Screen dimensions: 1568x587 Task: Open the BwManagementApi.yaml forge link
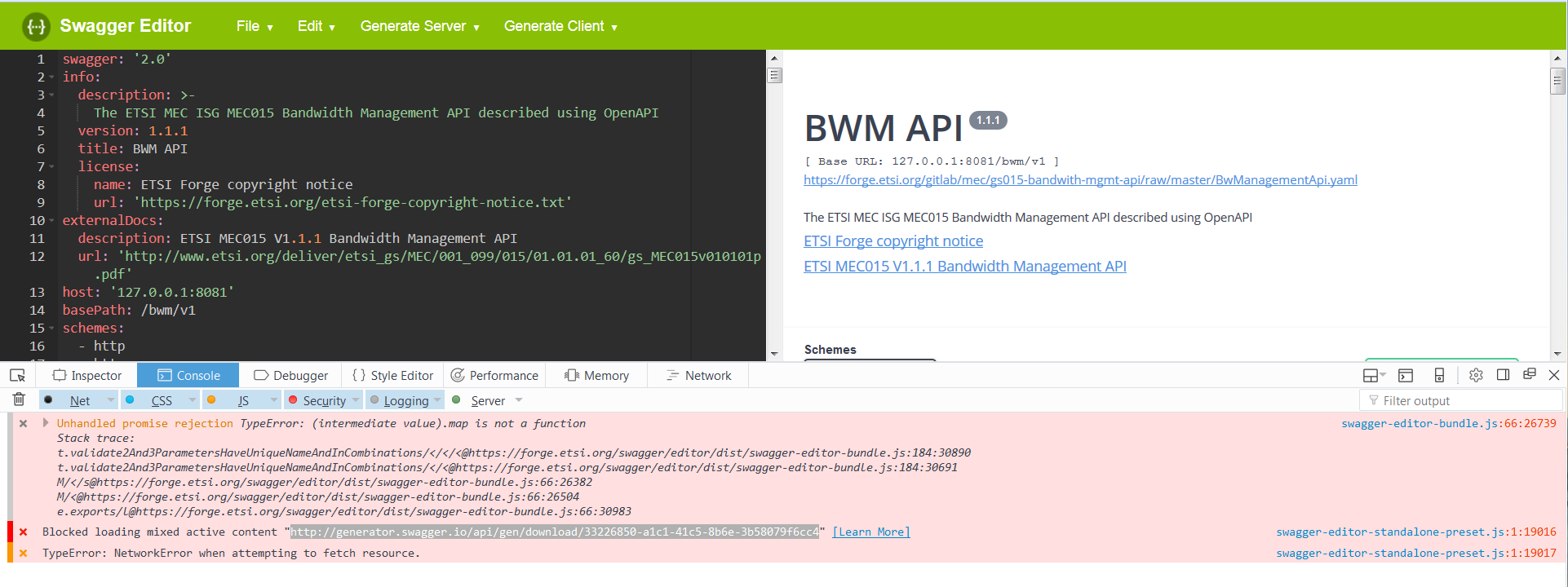pos(1080,180)
